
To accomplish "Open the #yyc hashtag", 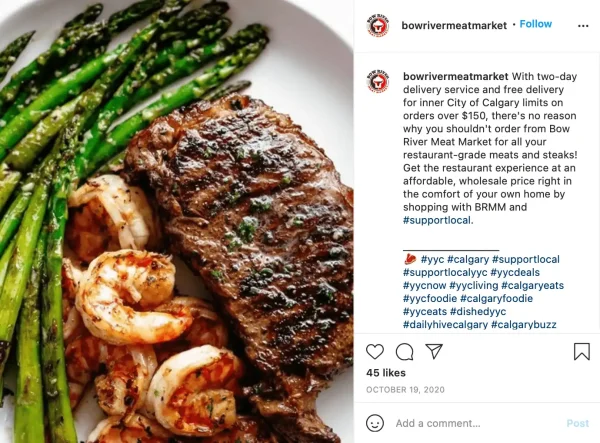I will (x=432, y=259).
